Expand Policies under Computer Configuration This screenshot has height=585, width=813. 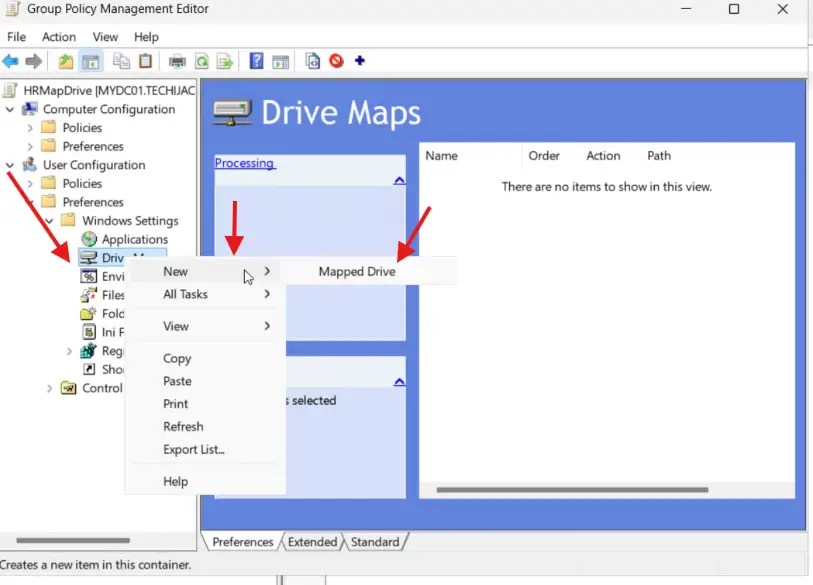tap(30, 128)
